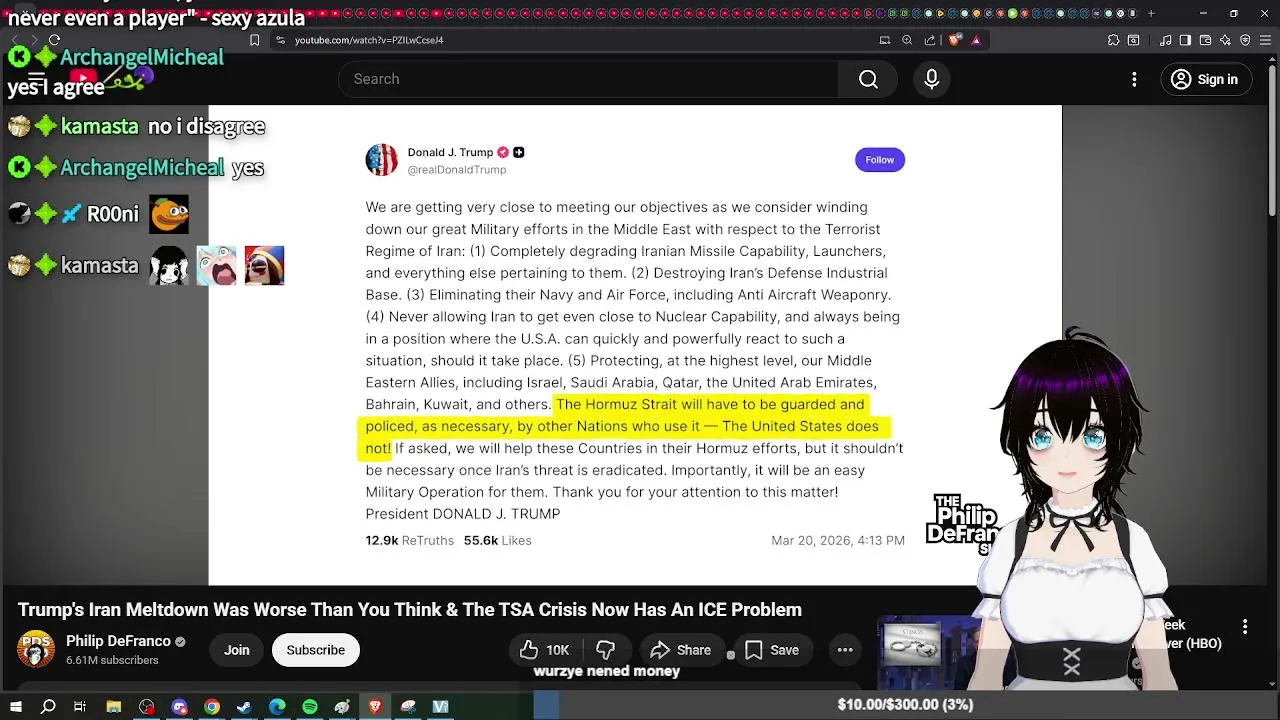1280x720 pixels.
Task: Open Philip DeFranco channel name link
Action: [x=118, y=641]
